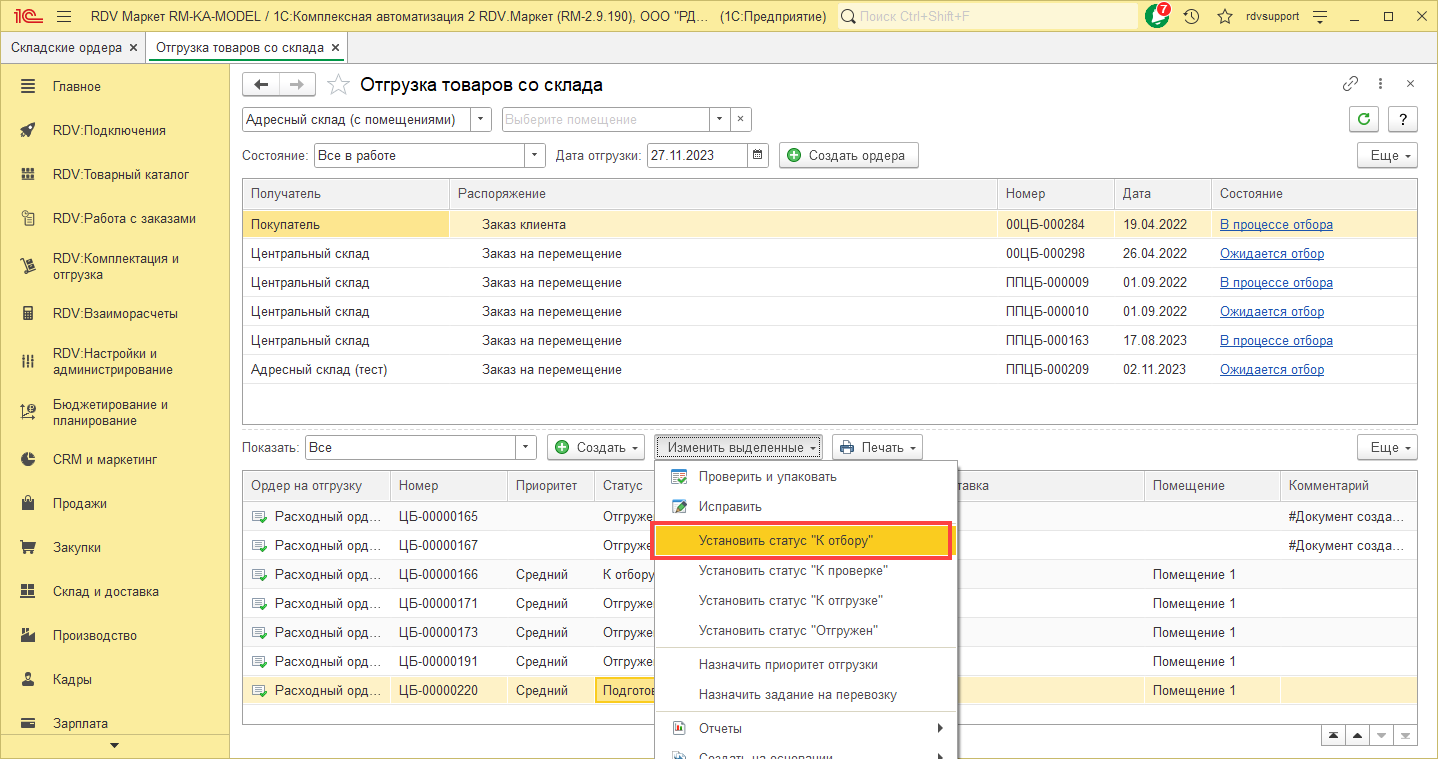Open help with question mark button
This screenshot has width=1438, height=759.
click(x=1403, y=119)
